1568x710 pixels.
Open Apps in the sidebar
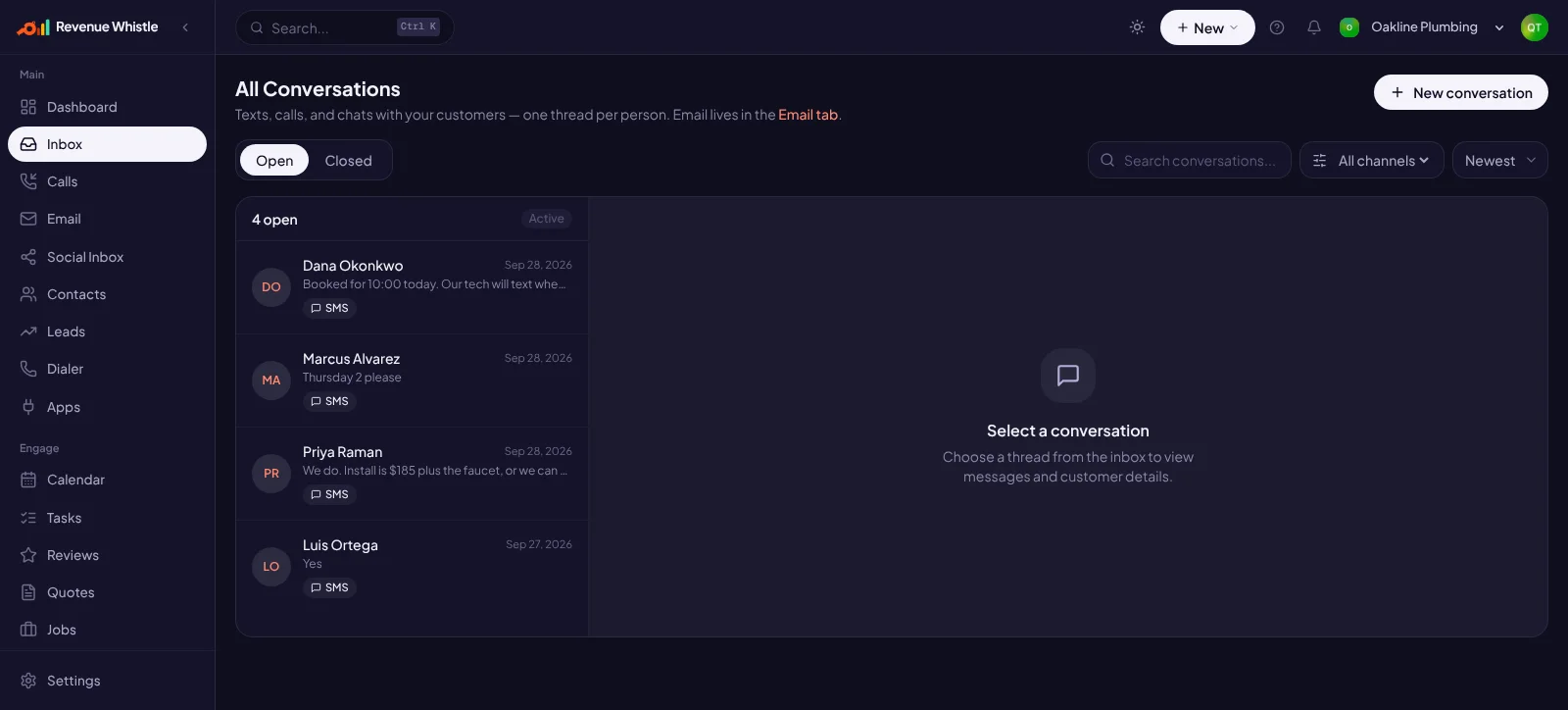coord(107,407)
